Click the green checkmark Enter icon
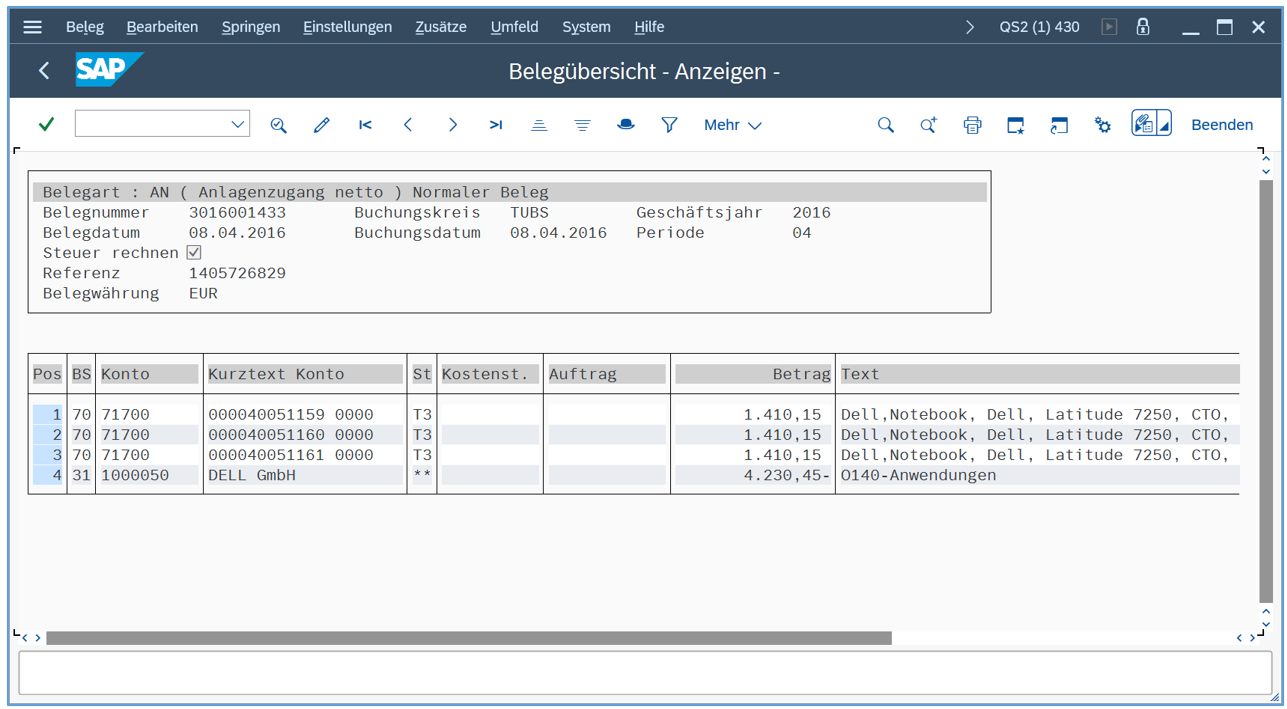This screenshot has width=1287, height=709. tap(46, 124)
